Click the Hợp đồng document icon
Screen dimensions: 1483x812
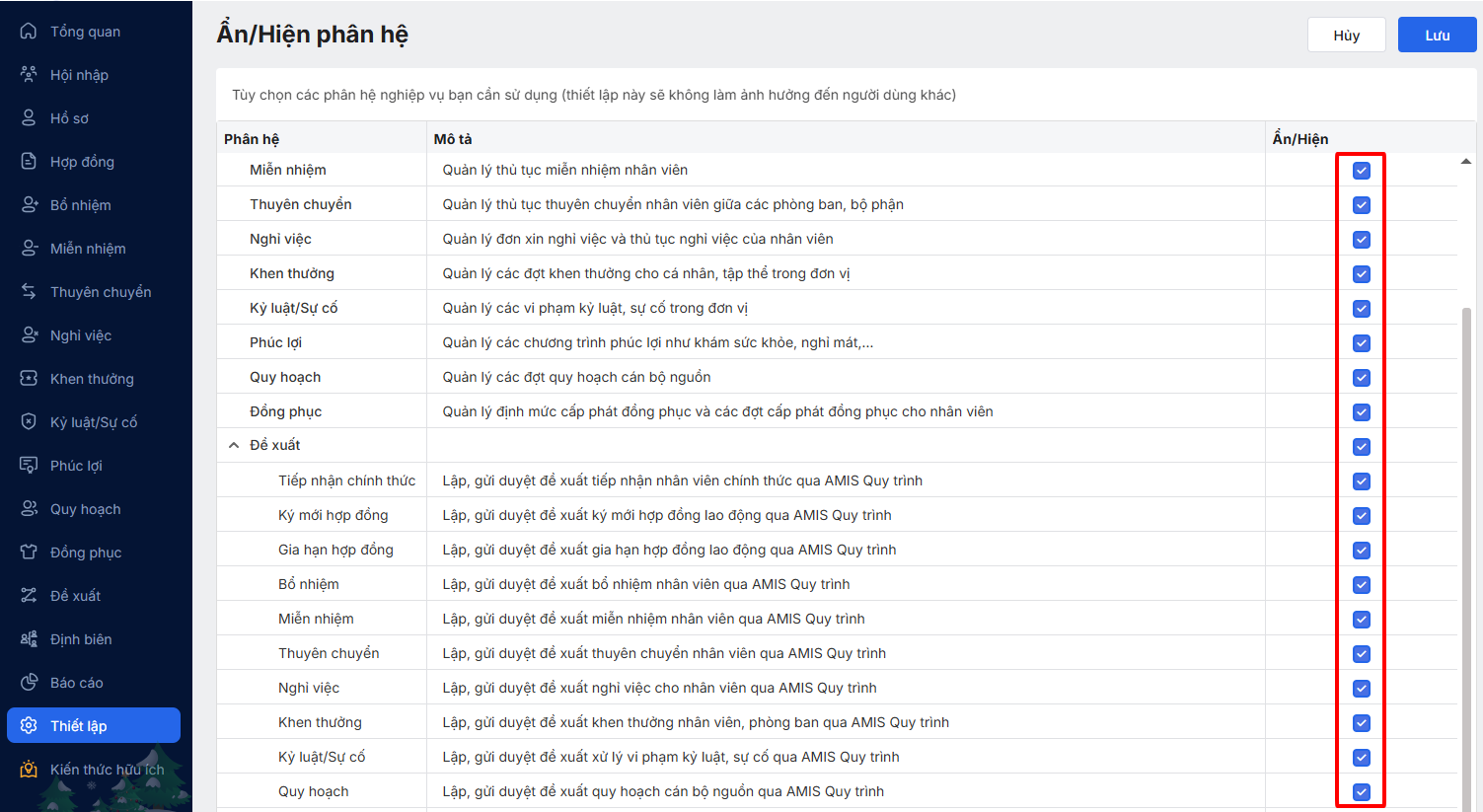click(x=29, y=162)
